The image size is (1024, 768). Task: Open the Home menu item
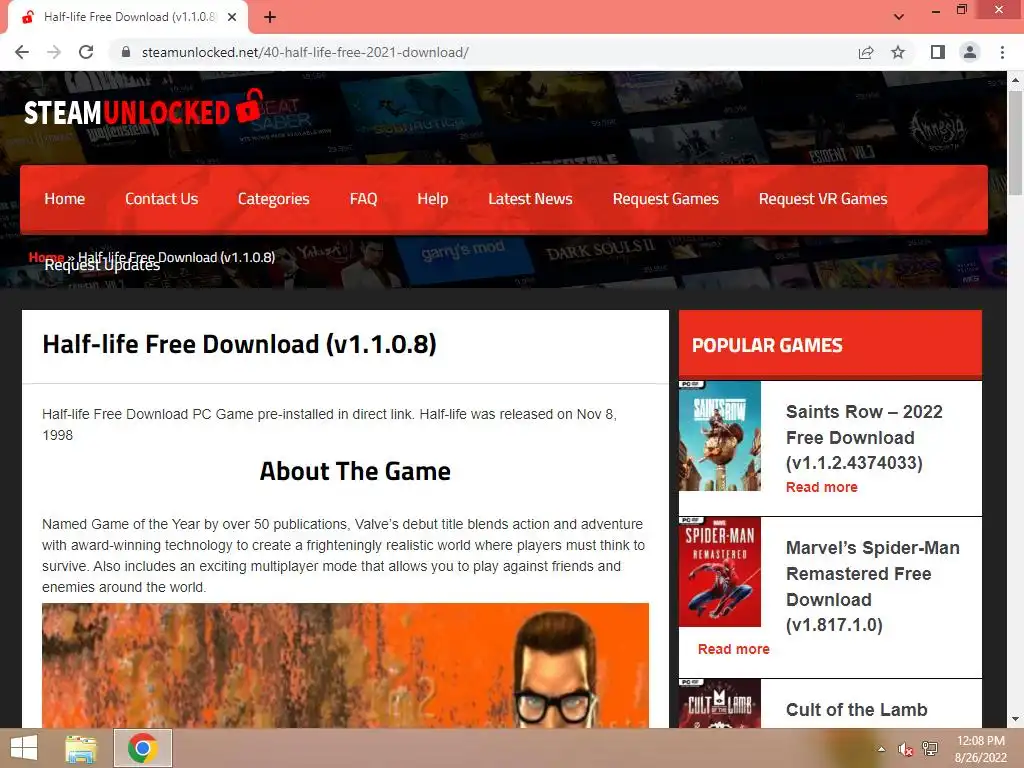(65, 199)
